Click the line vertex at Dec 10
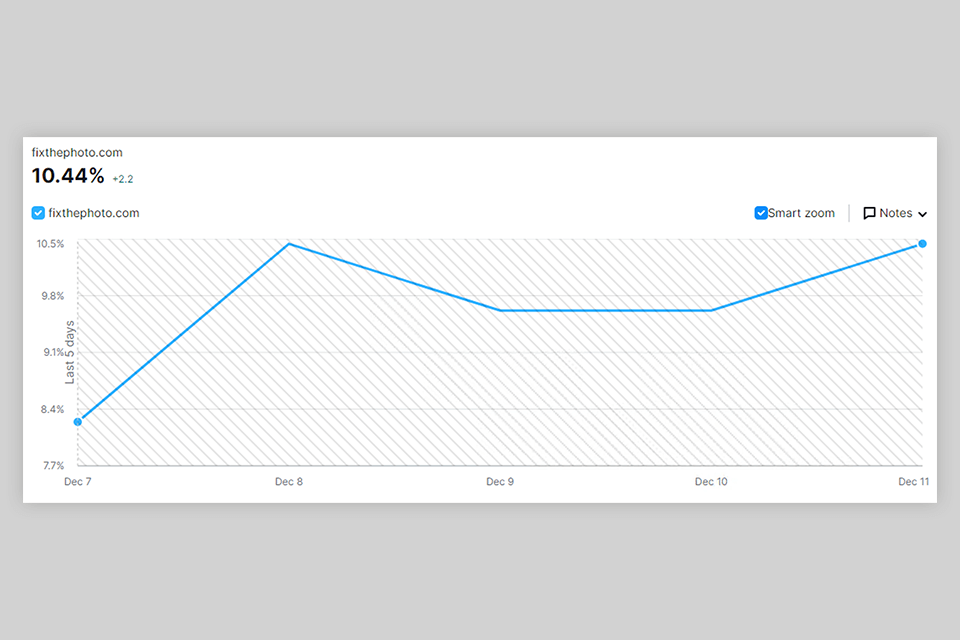The width and height of the screenshot is (960, 640). click(x=711, y=310)
